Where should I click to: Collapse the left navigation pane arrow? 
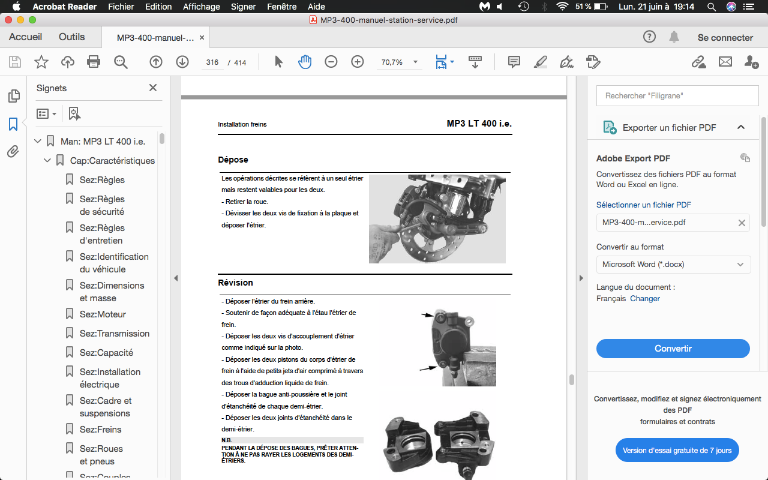click(x=176, y=278)
